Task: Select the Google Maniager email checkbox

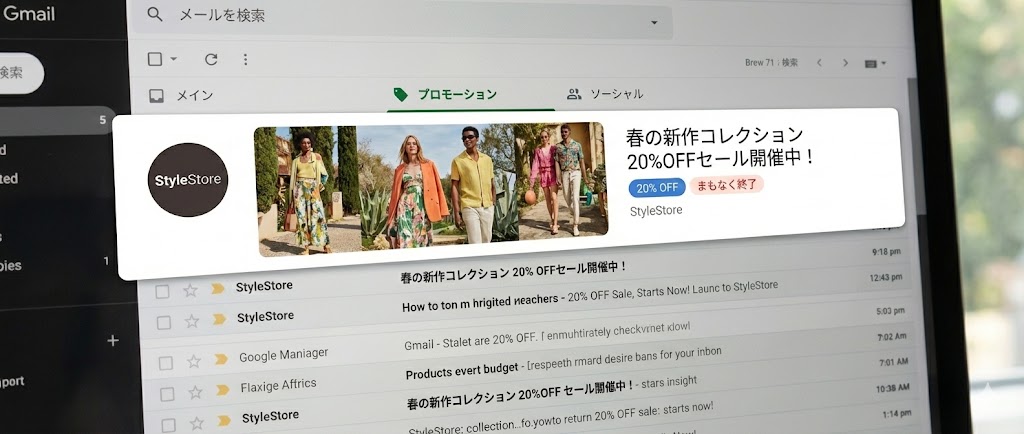Action: [166, 363]
